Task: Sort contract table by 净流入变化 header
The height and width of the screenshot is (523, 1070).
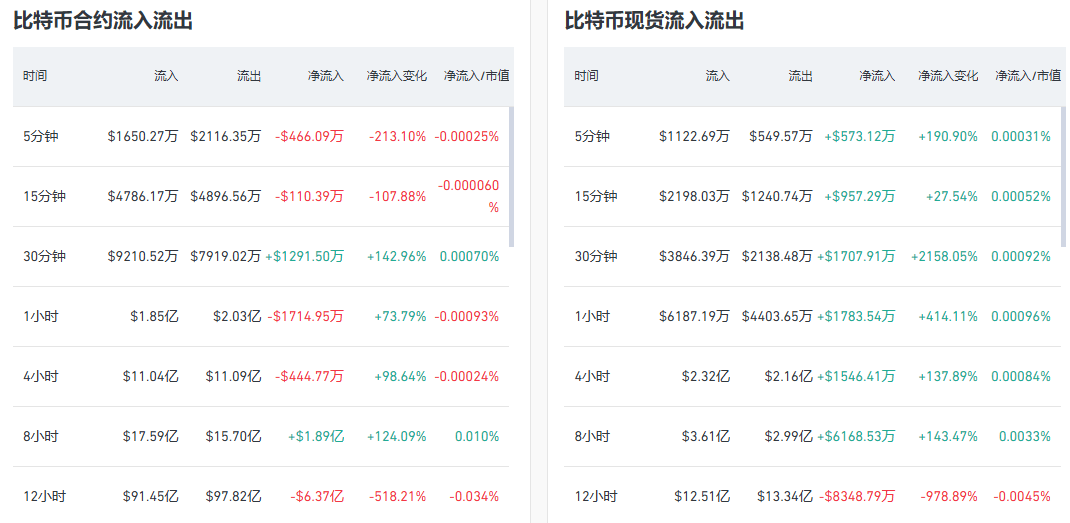Action: click(396, 76)
